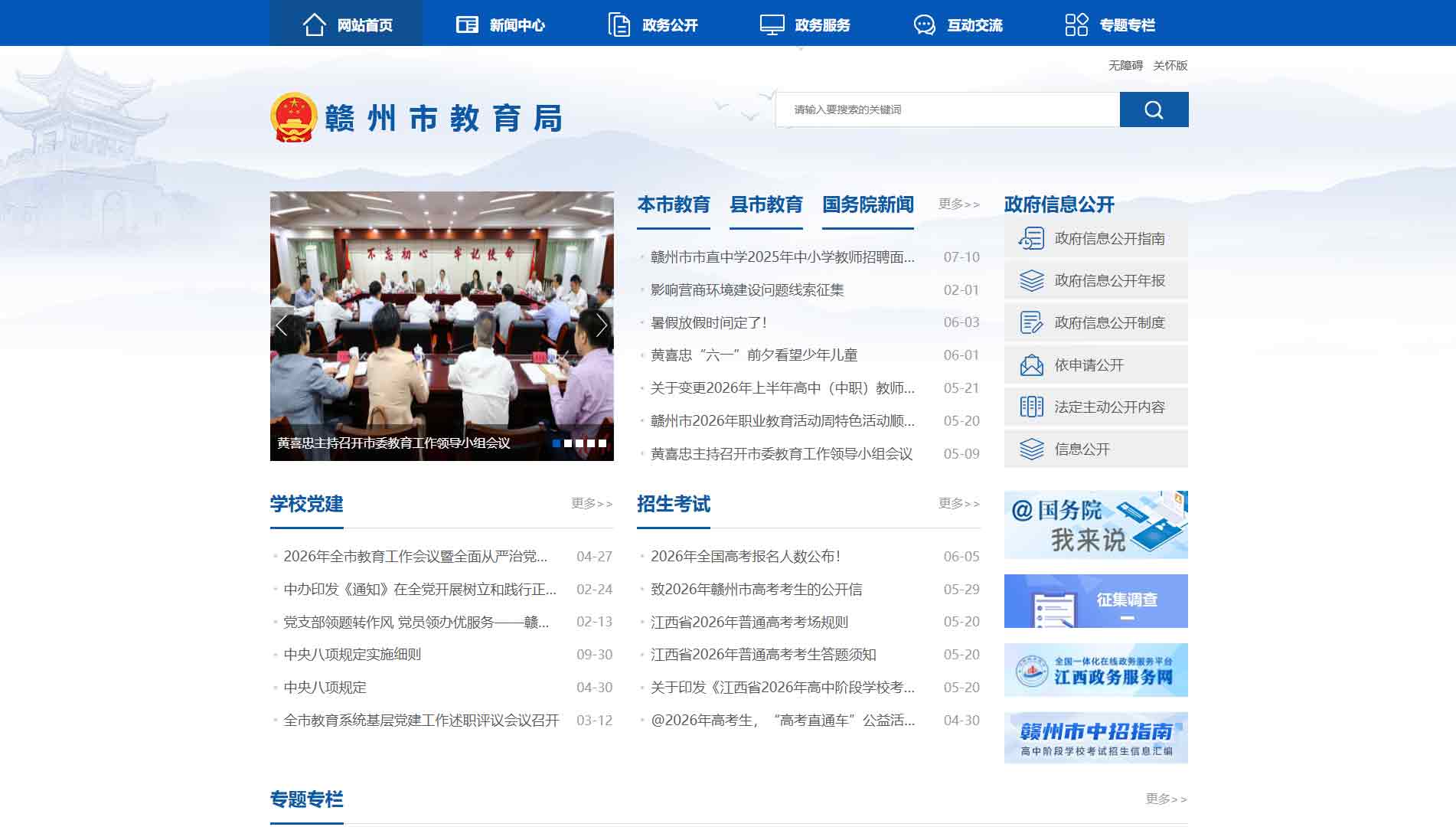Image resolution: width=1456 pixels, height=827 pixels.
Task: Open the 征集调查 banner
Action: pos(1096,601)
